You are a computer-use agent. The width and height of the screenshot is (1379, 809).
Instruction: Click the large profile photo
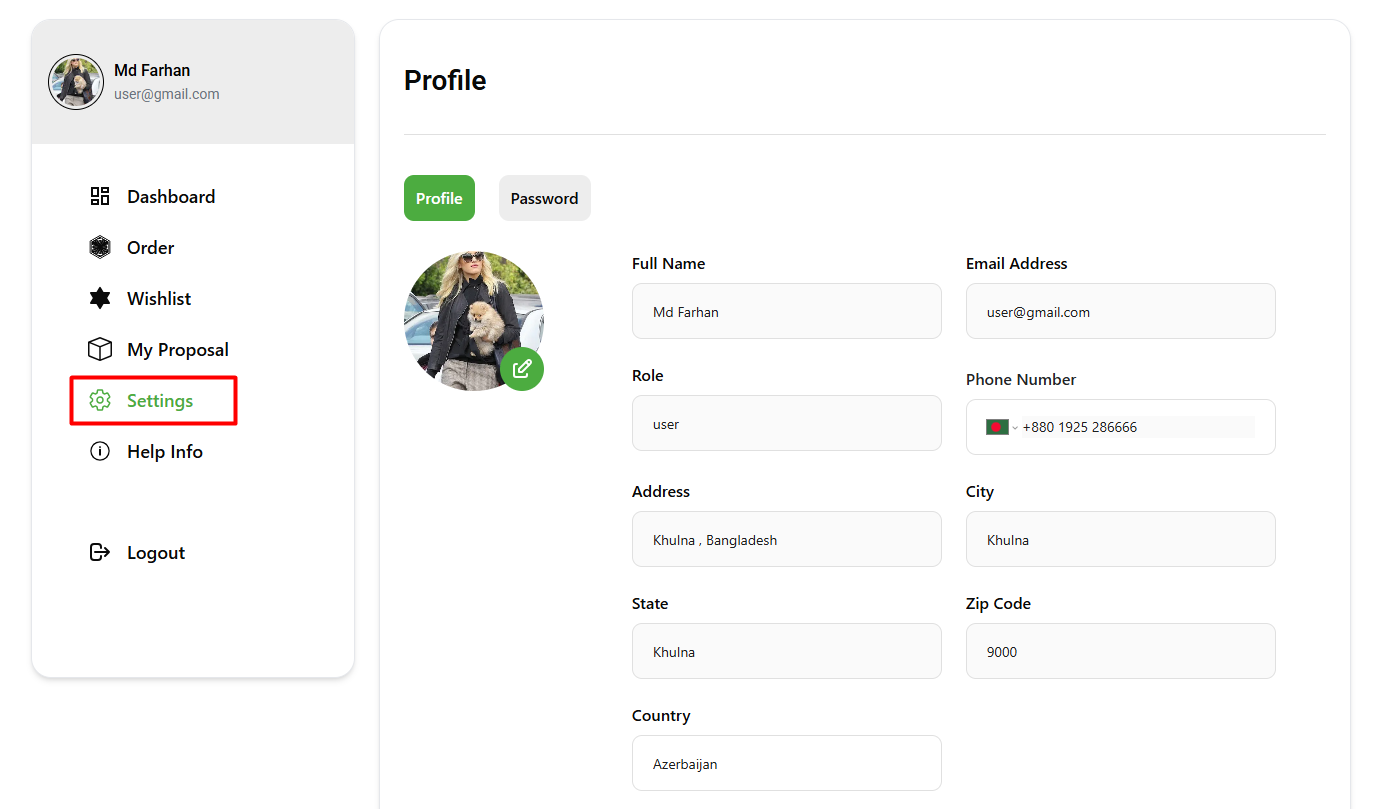tap(474, 321)
